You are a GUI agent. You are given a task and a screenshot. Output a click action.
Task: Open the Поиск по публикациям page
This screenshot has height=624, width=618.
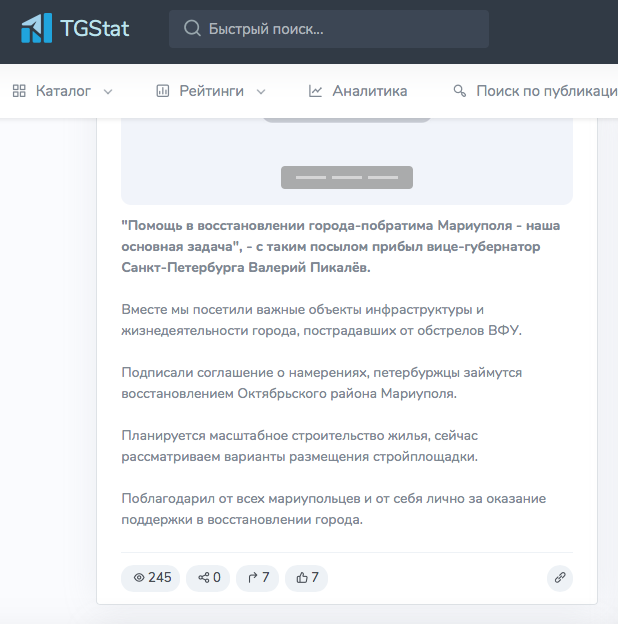pyautogui.click(x=545, y=91)
